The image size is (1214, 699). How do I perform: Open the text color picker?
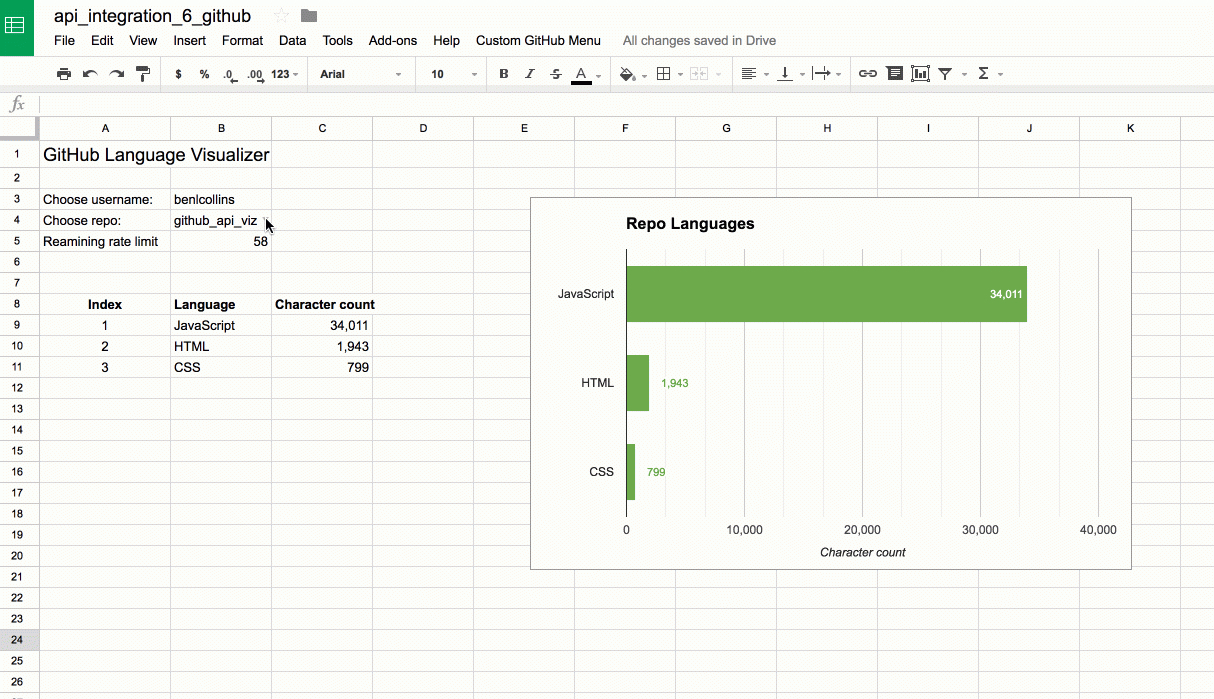click(581, 73)
